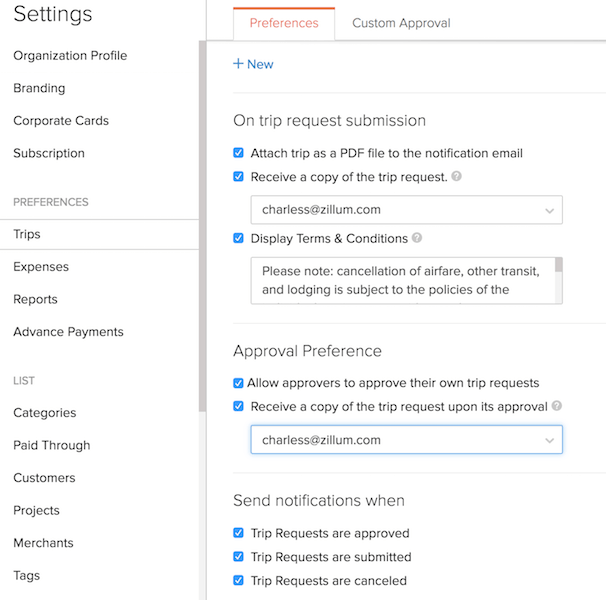Click help icon beside Receive a copy of trip request
Image resolution: width=606 pixels, height=600 pixels.
[x=456, y=176]
